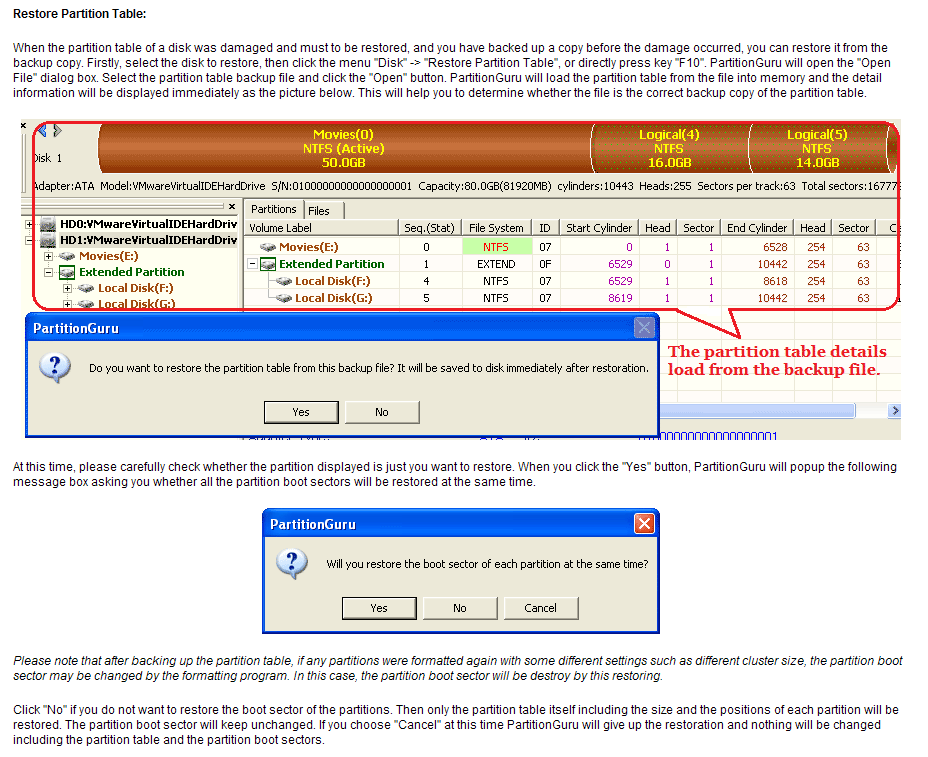Click the green NTFS cell for Movies(E:)

[x=496, y=247]
